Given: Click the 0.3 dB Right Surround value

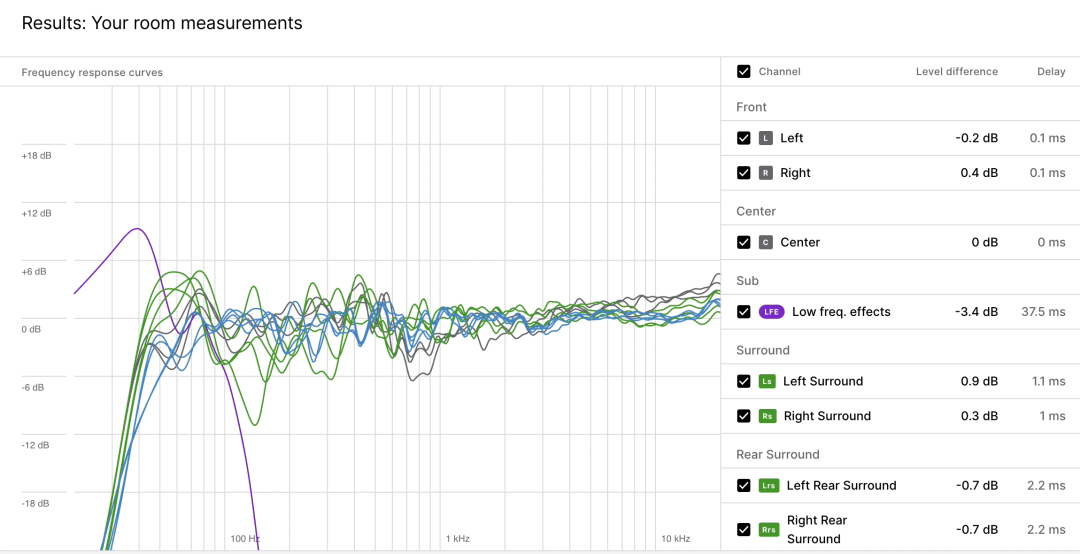Looking at the screenshot, I should (979, 416).
